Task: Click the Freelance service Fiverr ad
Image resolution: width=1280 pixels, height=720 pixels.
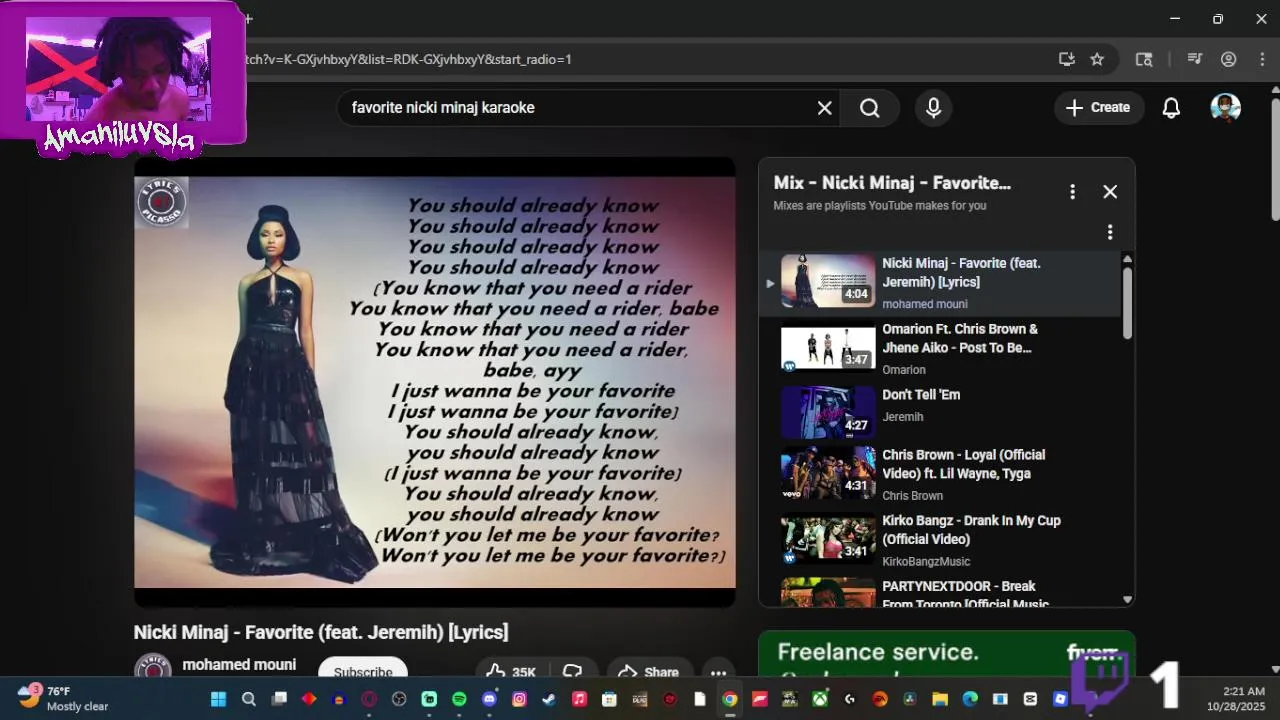Action: point(946,654)
